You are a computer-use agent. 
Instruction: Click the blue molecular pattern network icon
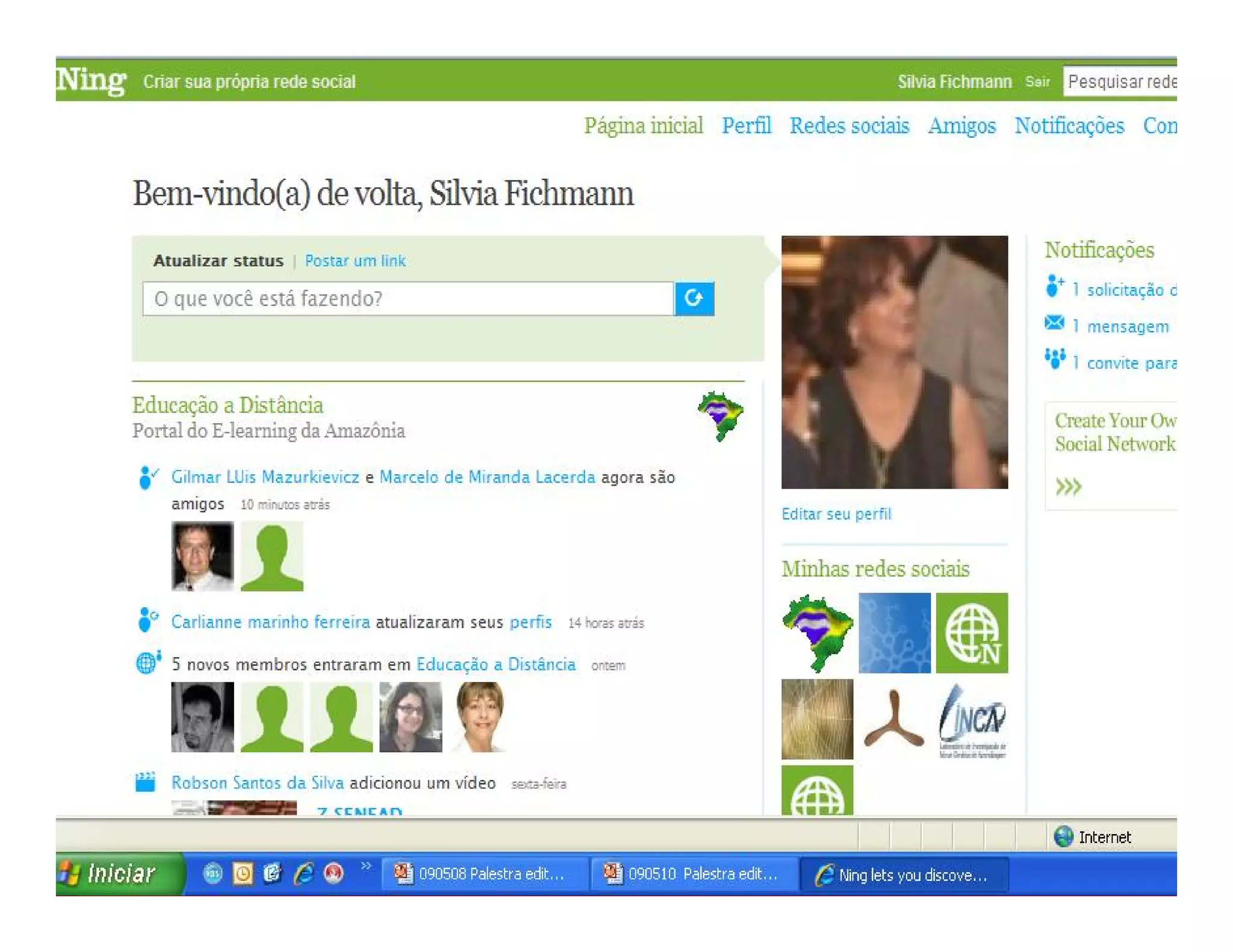[x=894, y=632]
